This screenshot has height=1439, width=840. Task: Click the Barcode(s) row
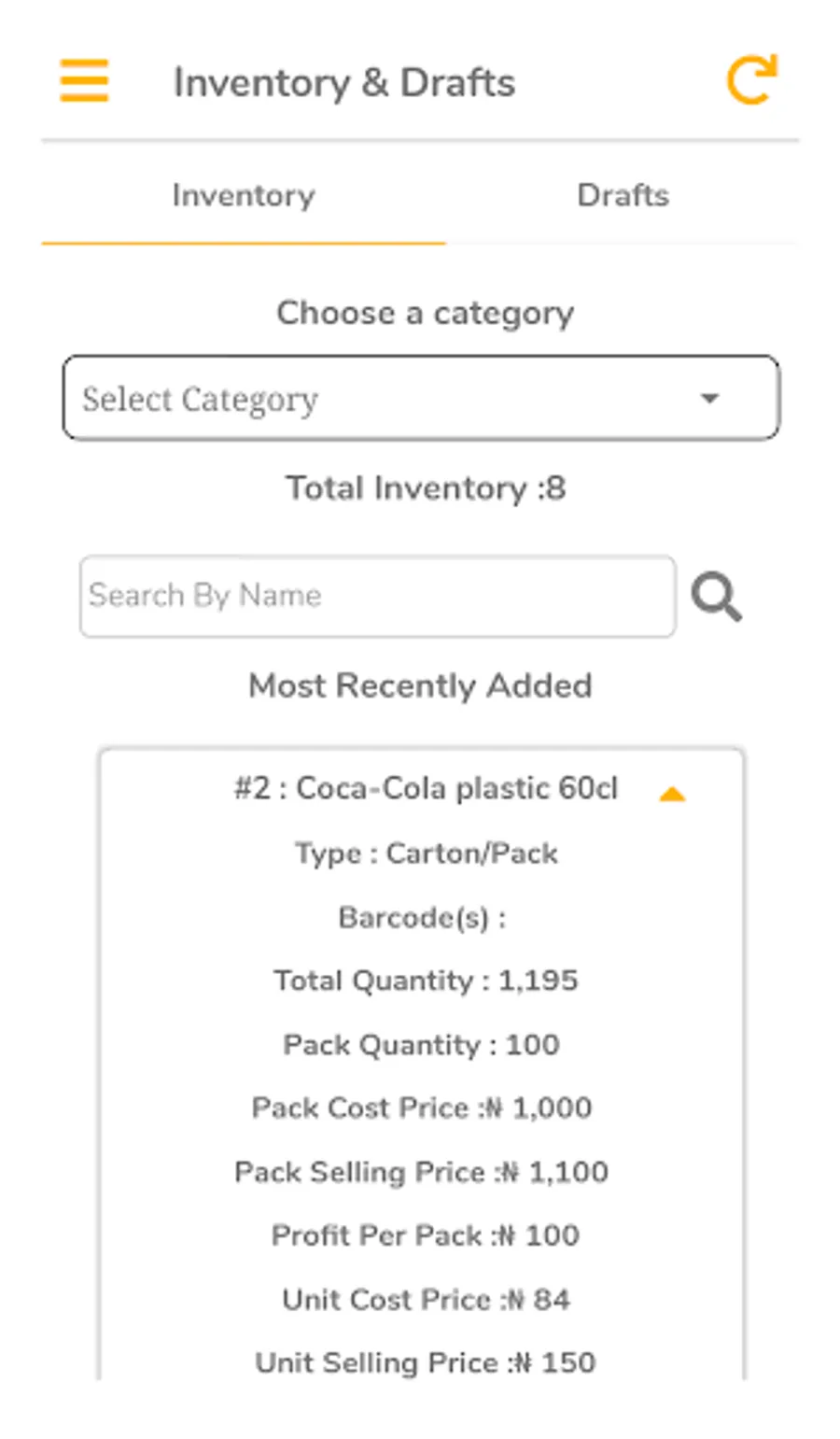(x=422, y=918)
